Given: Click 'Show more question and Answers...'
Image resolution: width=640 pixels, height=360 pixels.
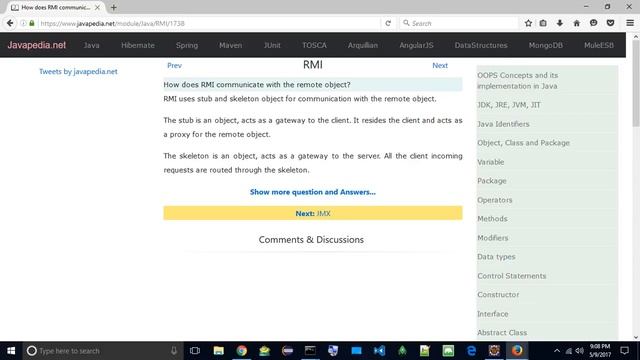Looking at the screenshot, I should 313,192.
